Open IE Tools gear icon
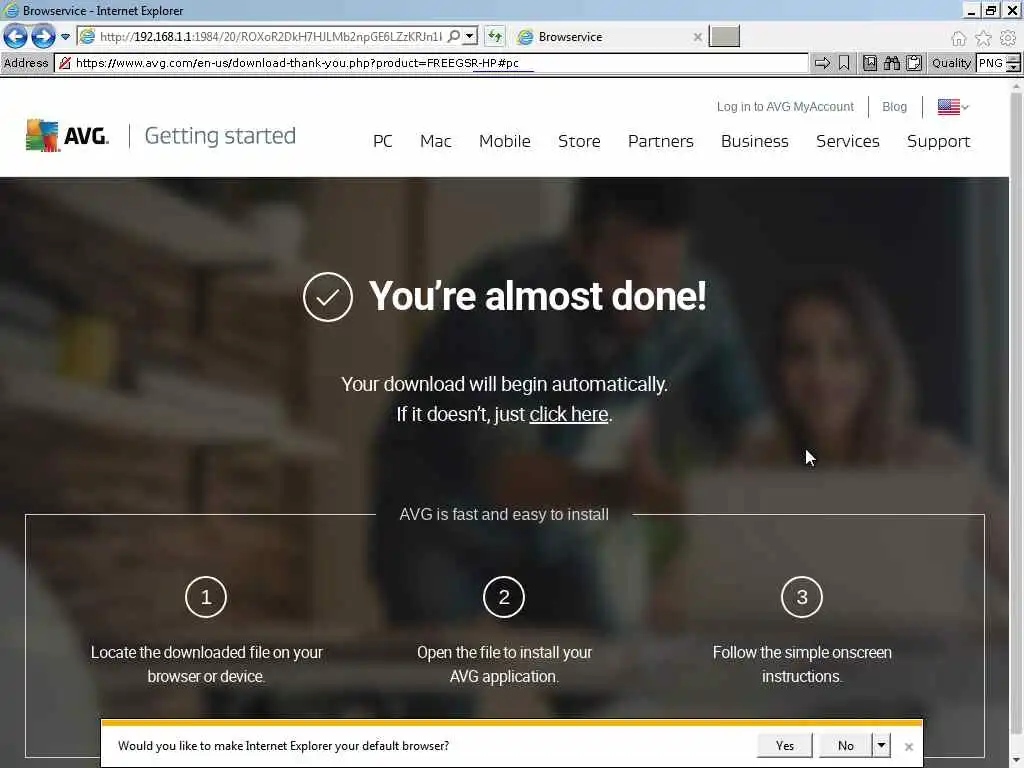 coord(1008,39)
